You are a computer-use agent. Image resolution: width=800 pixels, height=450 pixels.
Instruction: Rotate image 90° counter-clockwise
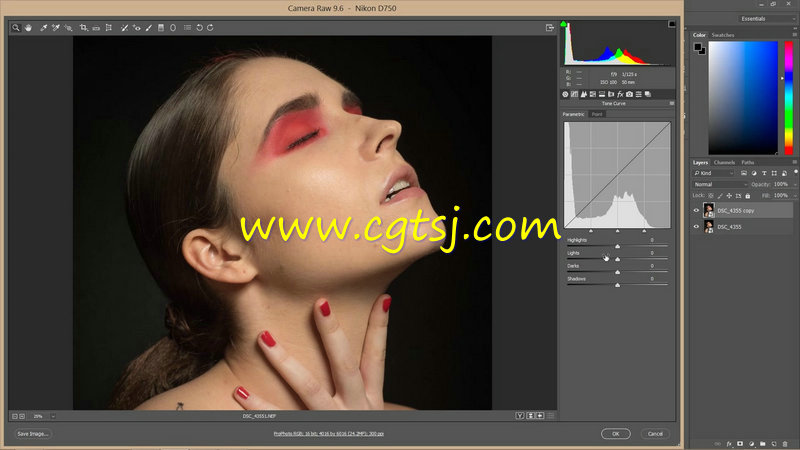click(199, 28)
